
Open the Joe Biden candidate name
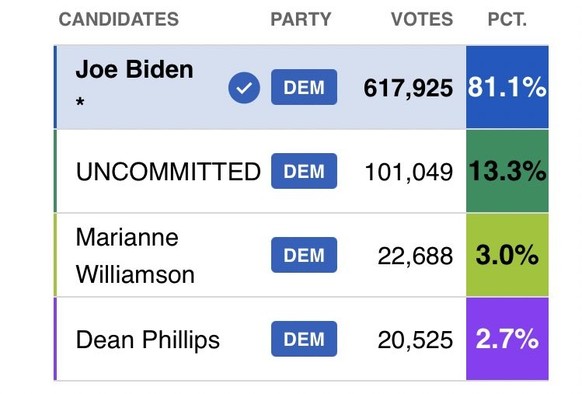pyautogui.click(x=134, y=69)
